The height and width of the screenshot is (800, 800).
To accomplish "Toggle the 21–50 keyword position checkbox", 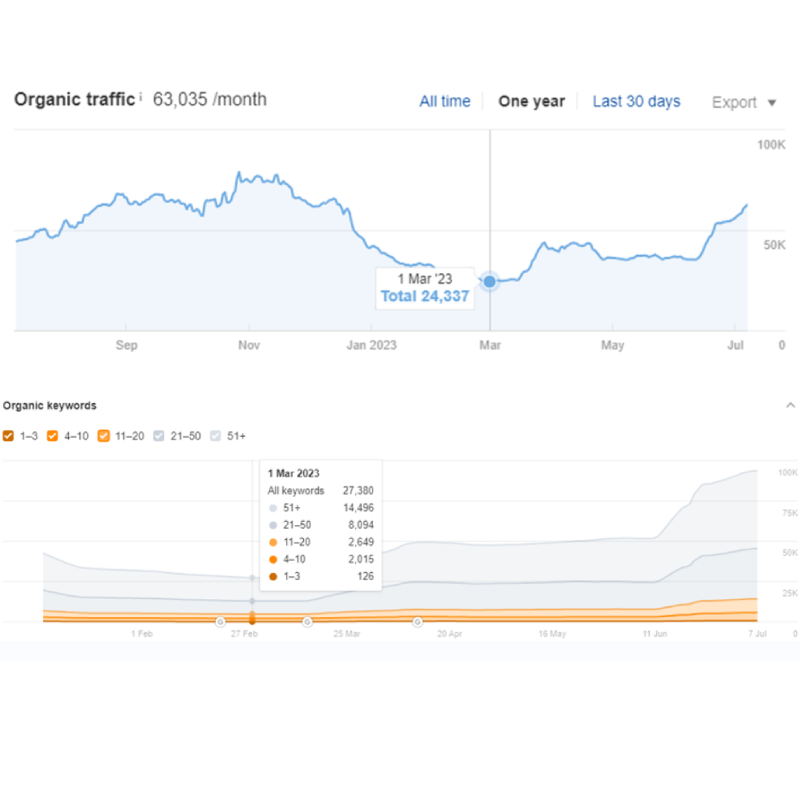I will (x=160, y=436).
